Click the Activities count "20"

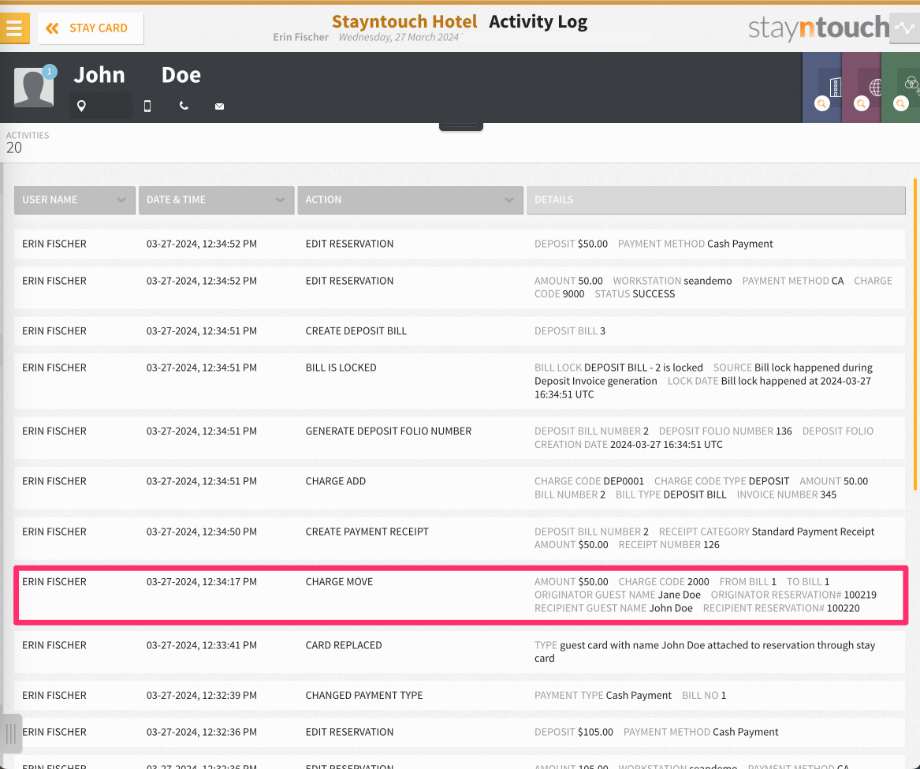(14, 148)
